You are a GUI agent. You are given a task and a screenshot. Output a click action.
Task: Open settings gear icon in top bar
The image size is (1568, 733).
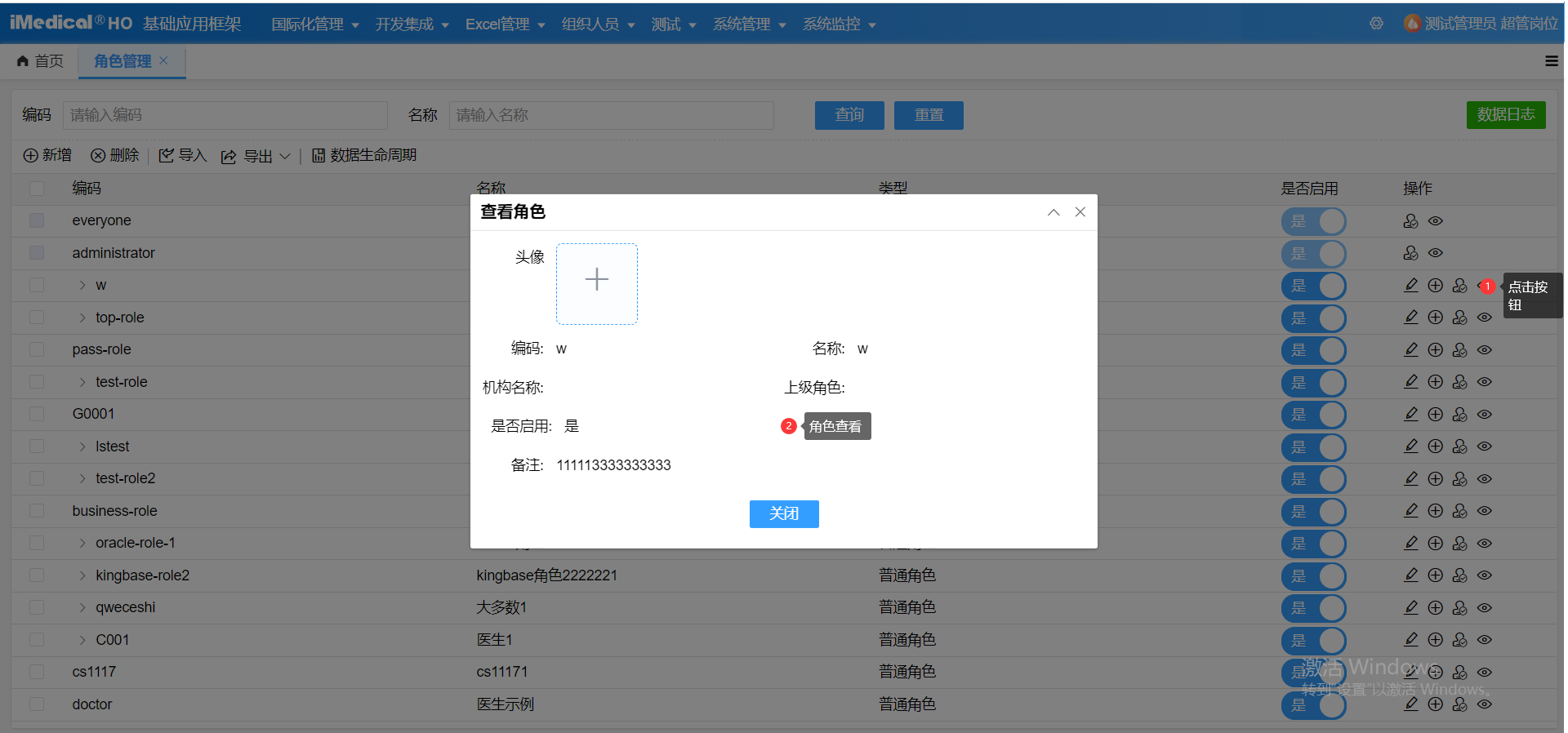[x=1377, y=24]
